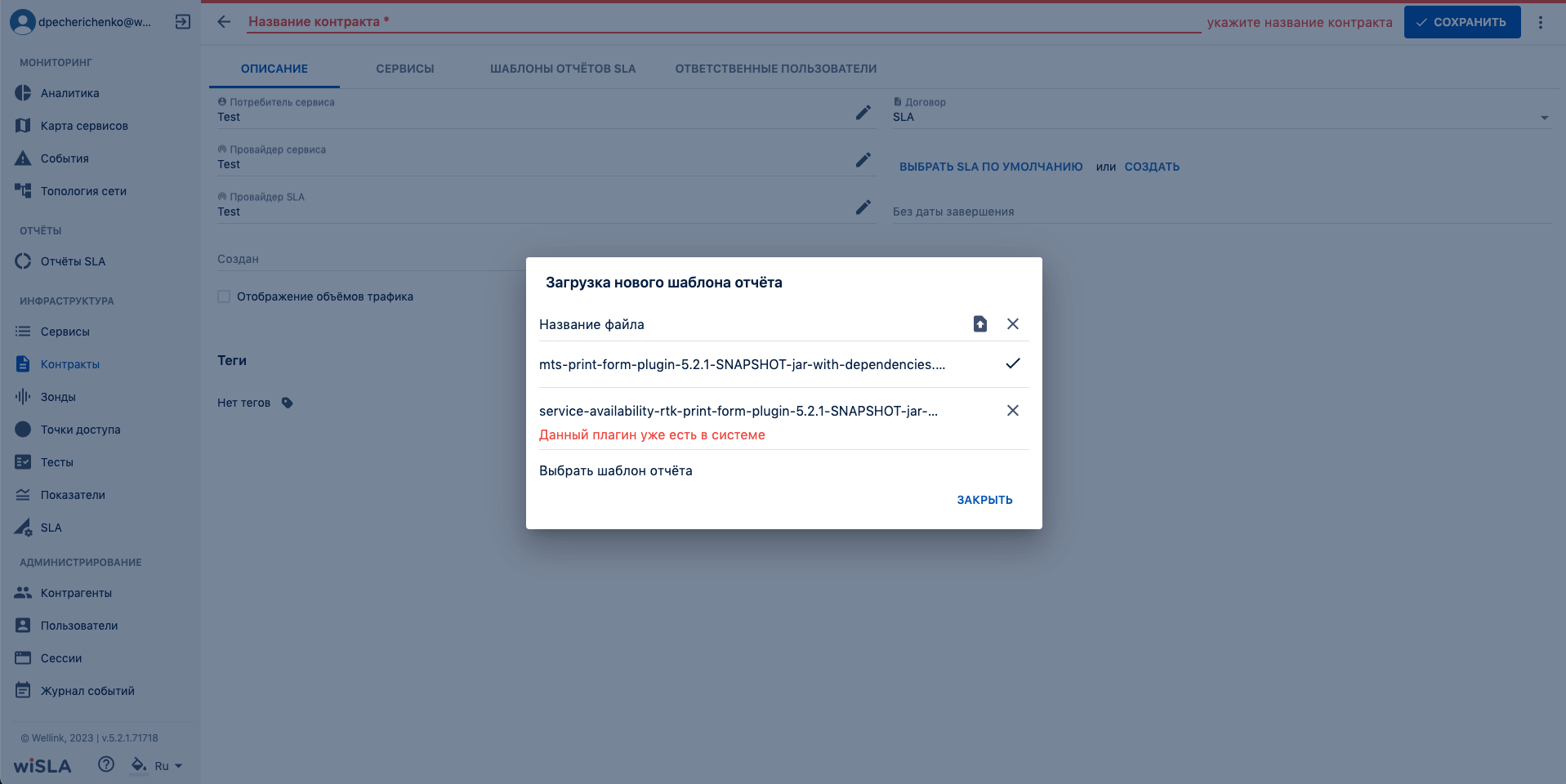This screenshot has width=1566, height=784.
Task: Edit Потребитель сервиса with pencil icon
Action: click(863, 113)
